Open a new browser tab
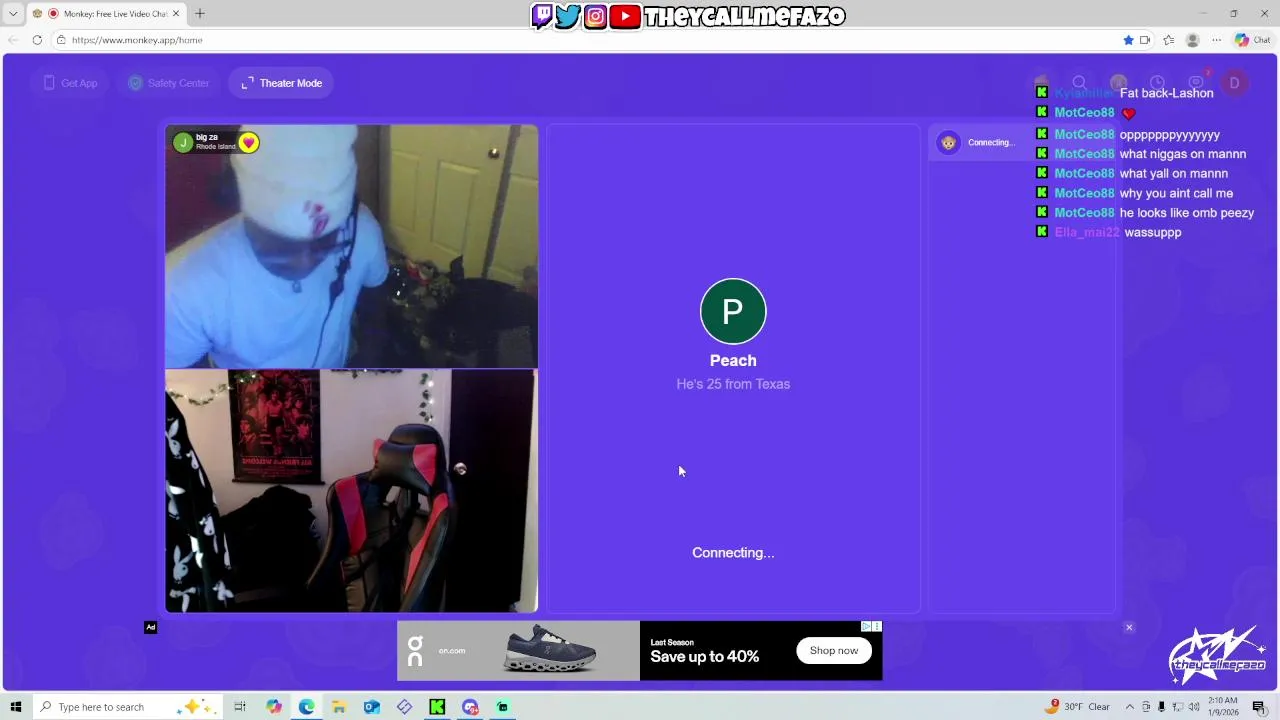Viewport: 1280px width, 720px height. [200, 14]
